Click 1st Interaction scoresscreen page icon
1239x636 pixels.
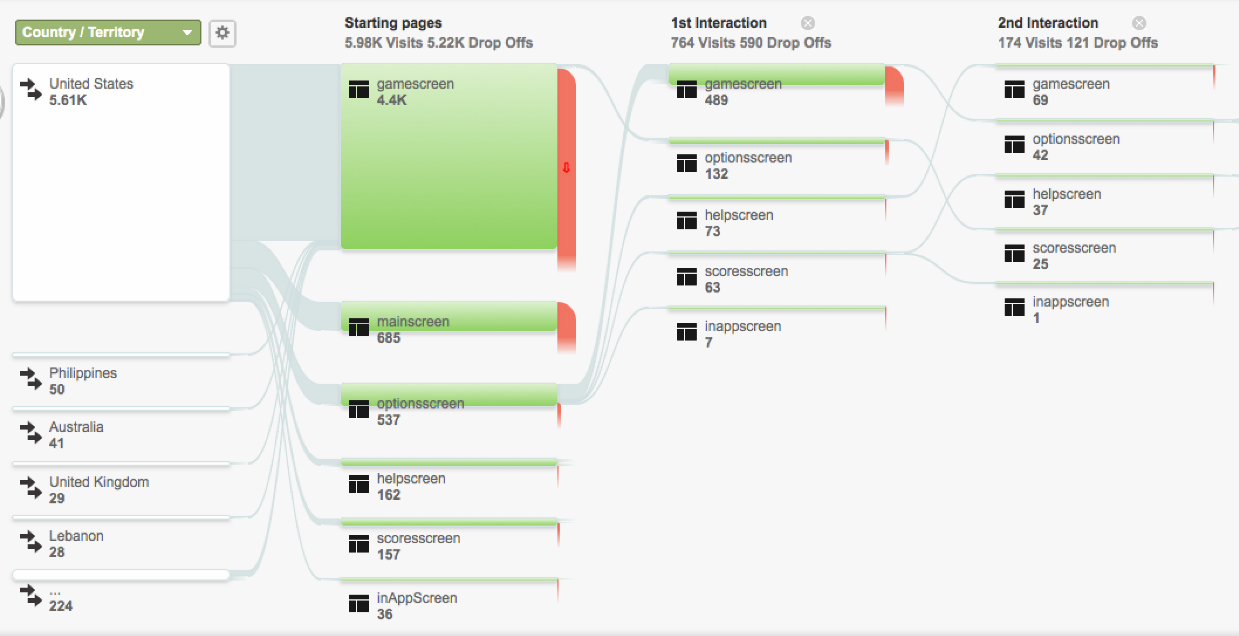686,277
